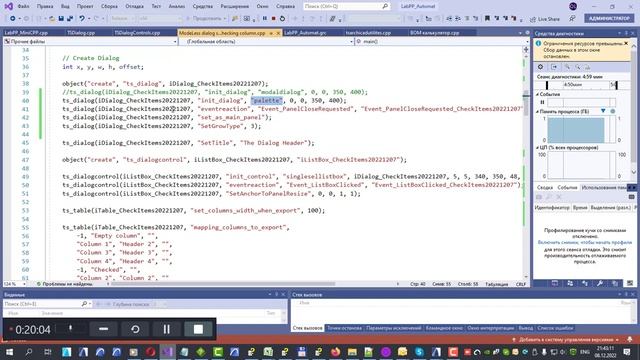Viewport: 640px width, 360px height.
Task: Click the Restart debugging icon
Action: 282,18
